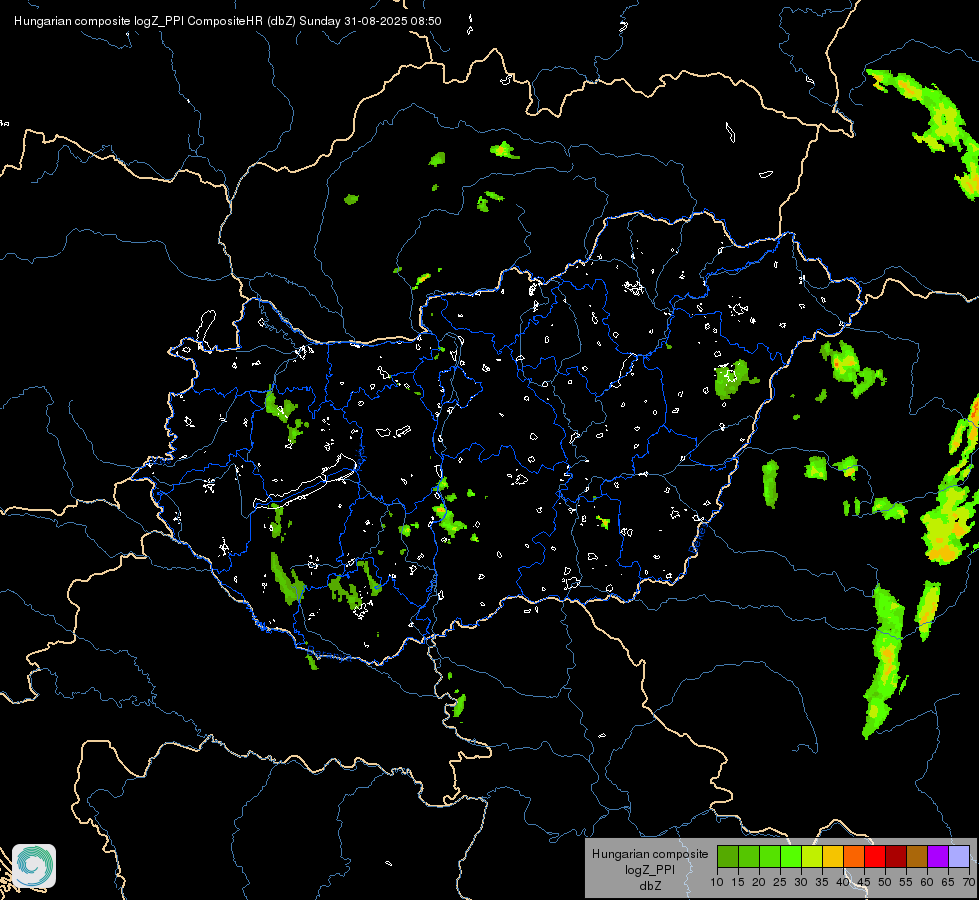Click the legend scale value '70'

(968, 882)
